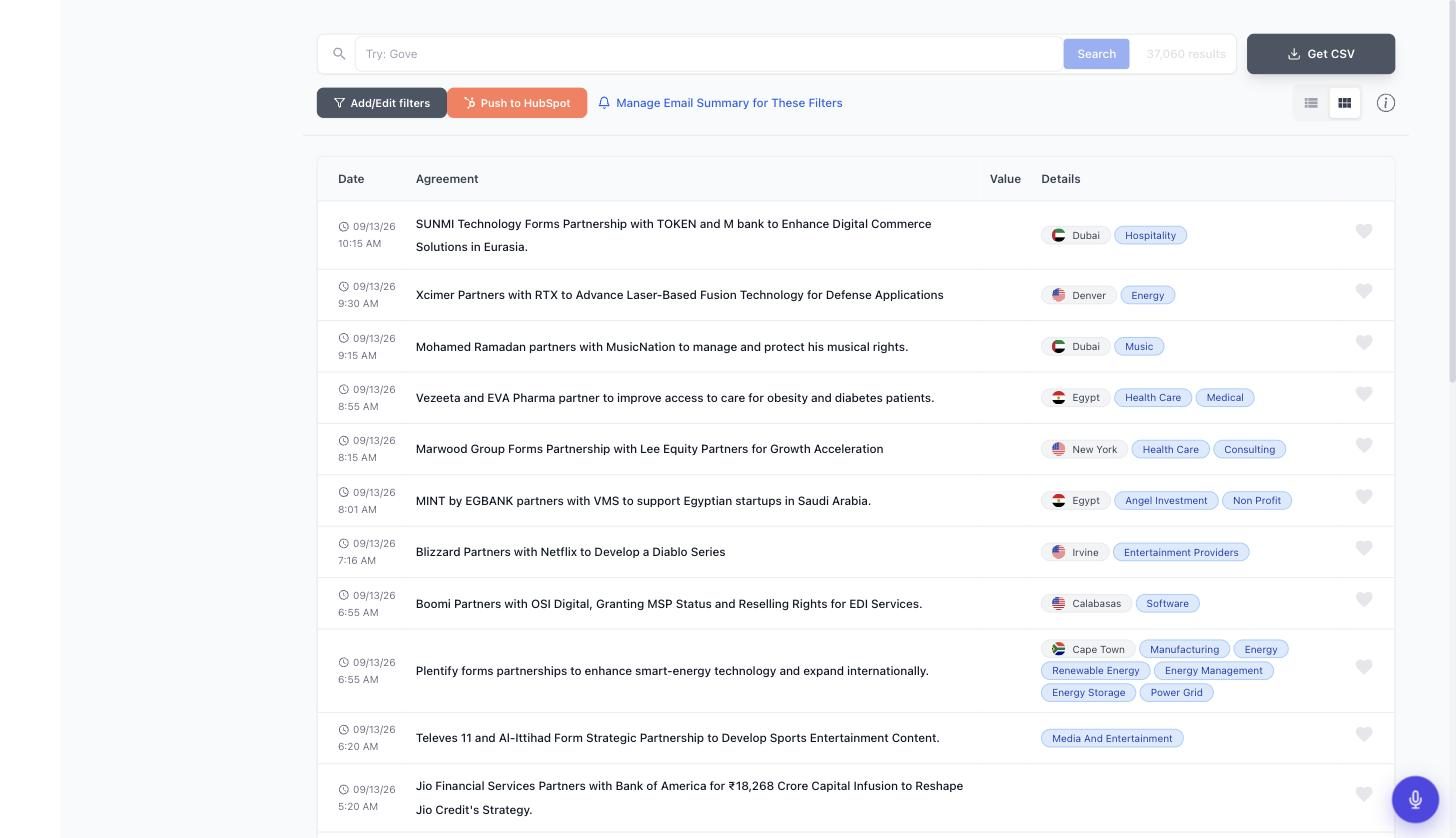Open the Blizzard Netflix Diablo Series agreement

[571, 552]
